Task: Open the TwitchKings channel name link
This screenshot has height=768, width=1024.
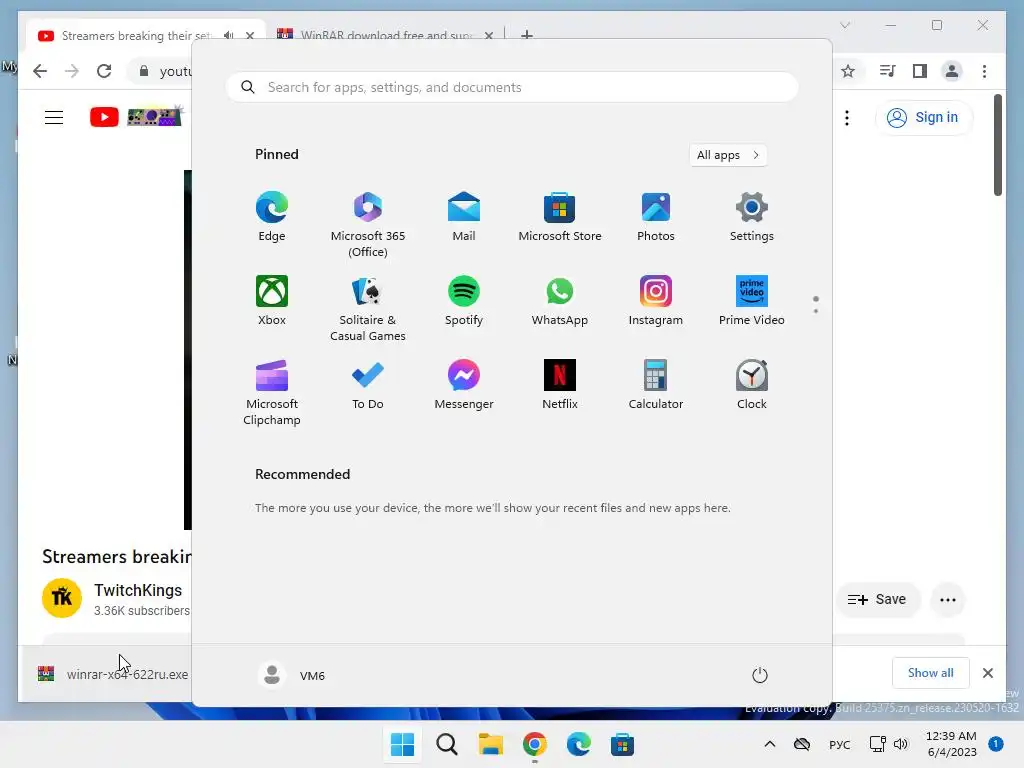Action: 138,590
